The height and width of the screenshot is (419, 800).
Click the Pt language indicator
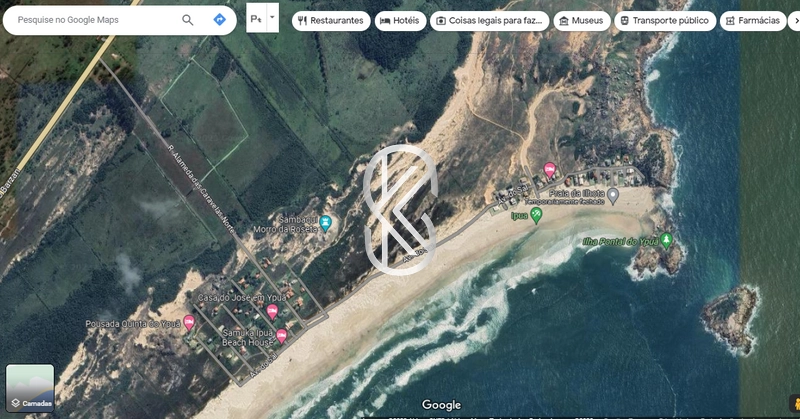tap(256, 18)
